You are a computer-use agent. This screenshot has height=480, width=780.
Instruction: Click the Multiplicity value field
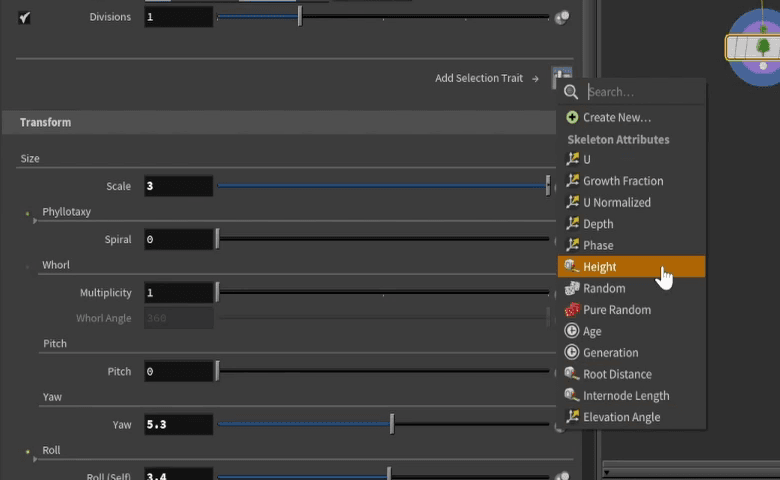point(179,292)
